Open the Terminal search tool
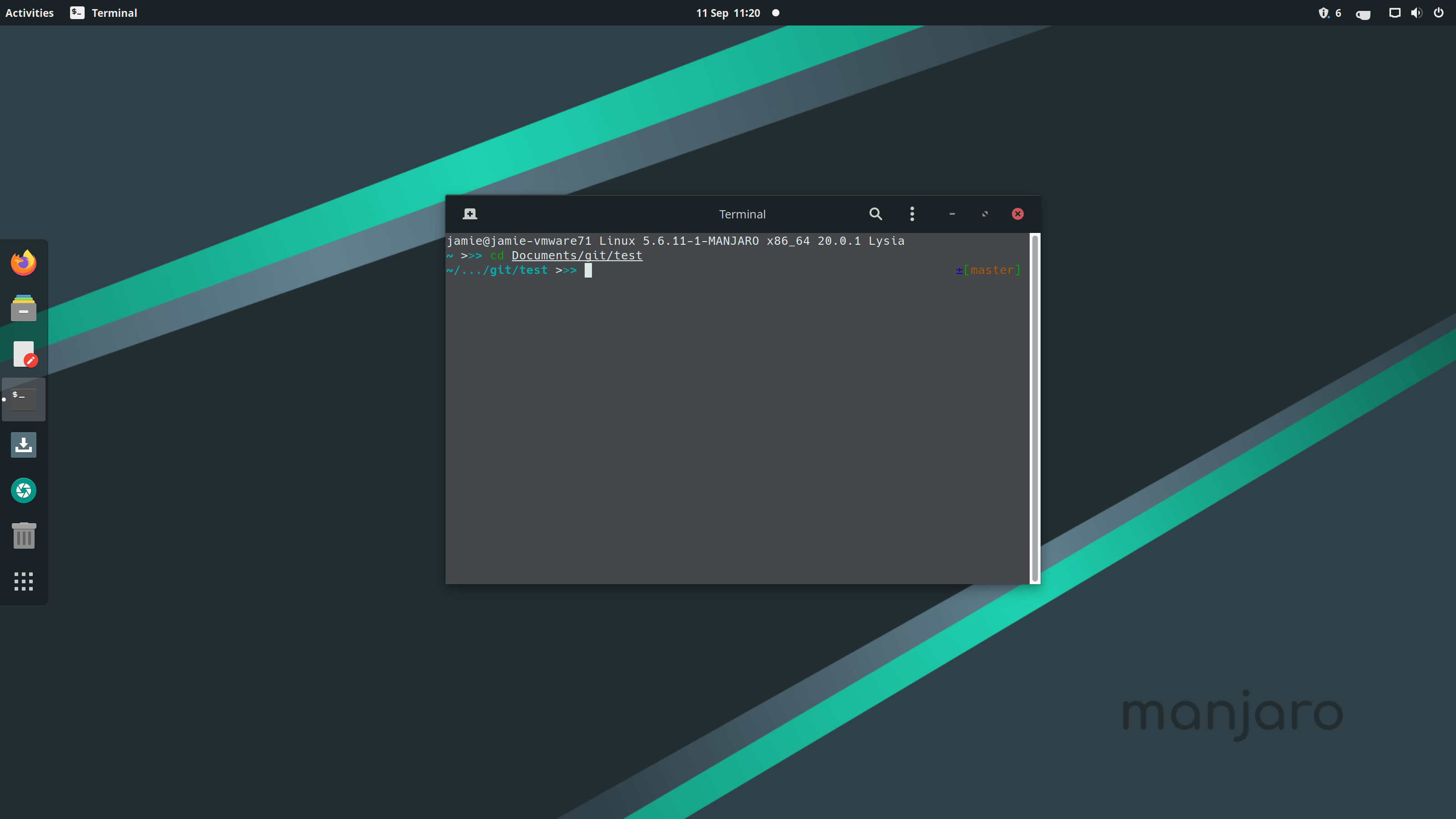This screenshot has width=1456, height=819. [x=875, y=214]
